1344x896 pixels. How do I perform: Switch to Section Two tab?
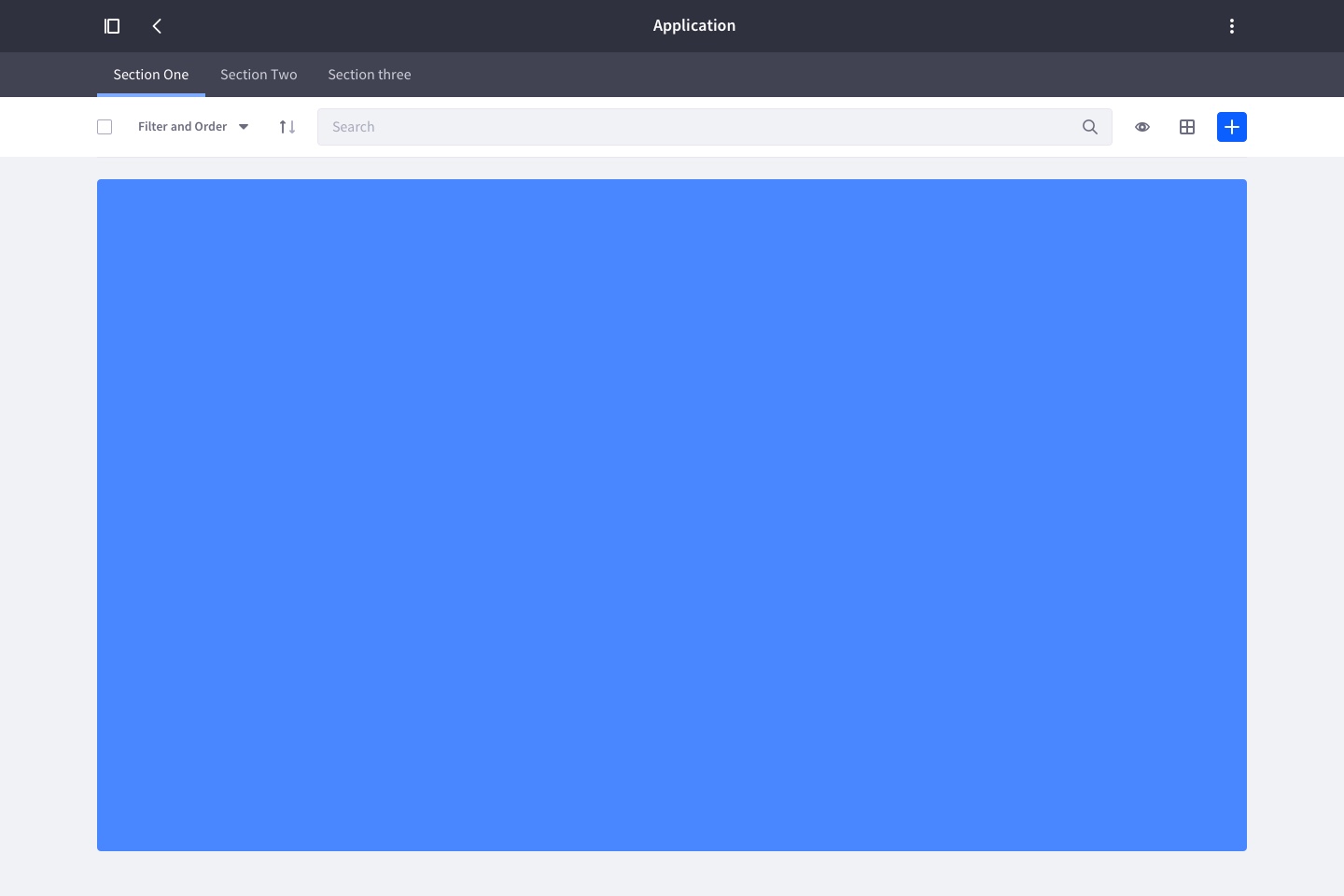click(258, 74)
